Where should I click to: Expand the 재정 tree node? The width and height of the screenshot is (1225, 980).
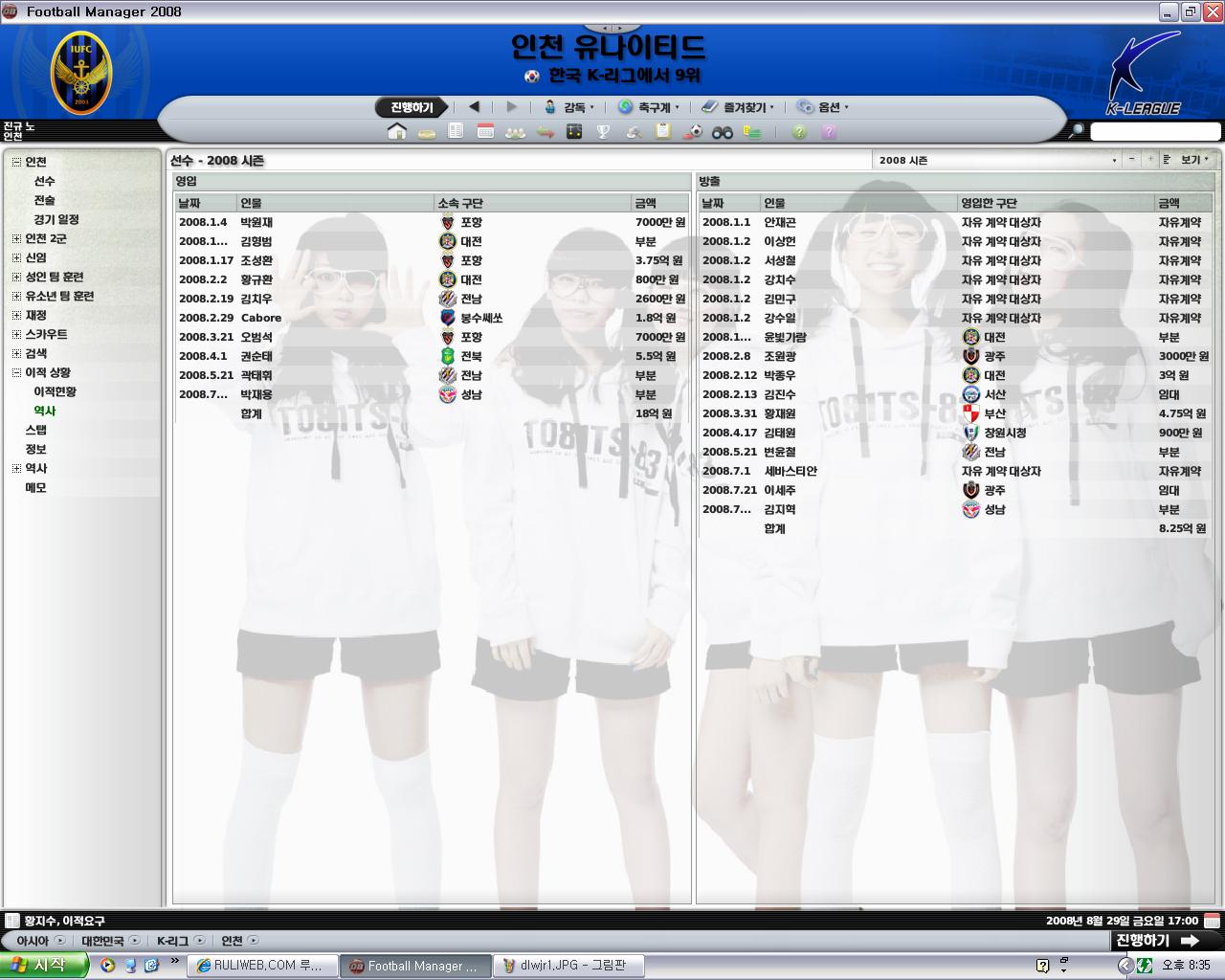(x=16, y=315)
